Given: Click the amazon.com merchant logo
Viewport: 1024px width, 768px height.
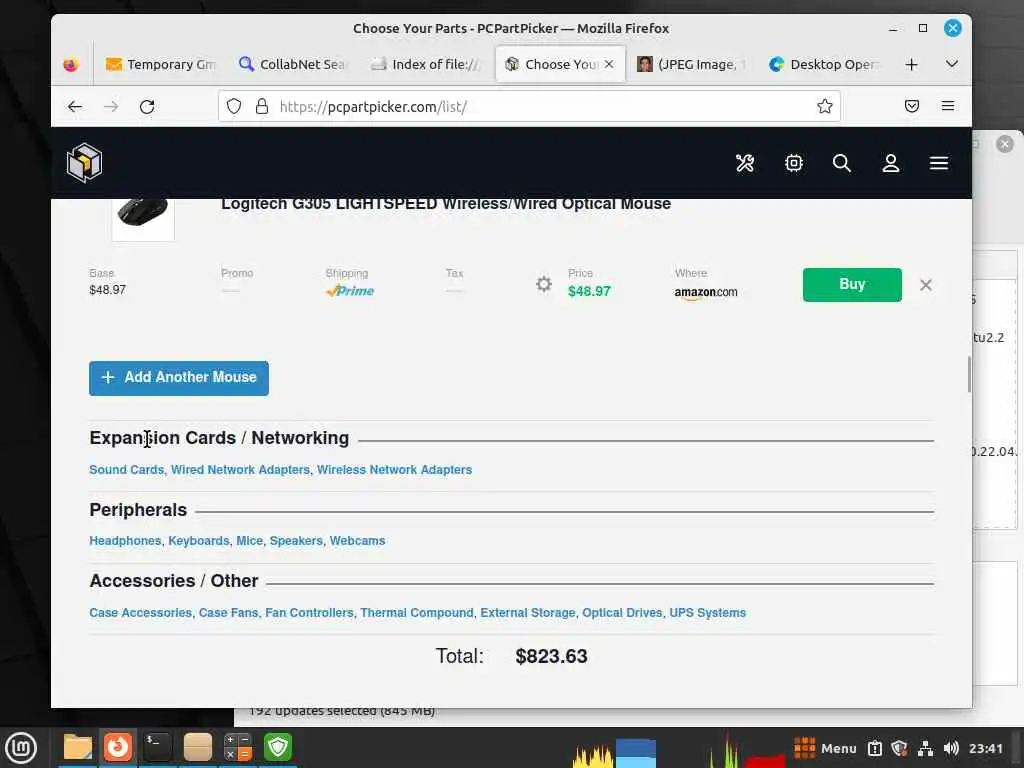Looking at the screenshot, I should [x=706, y=292].
